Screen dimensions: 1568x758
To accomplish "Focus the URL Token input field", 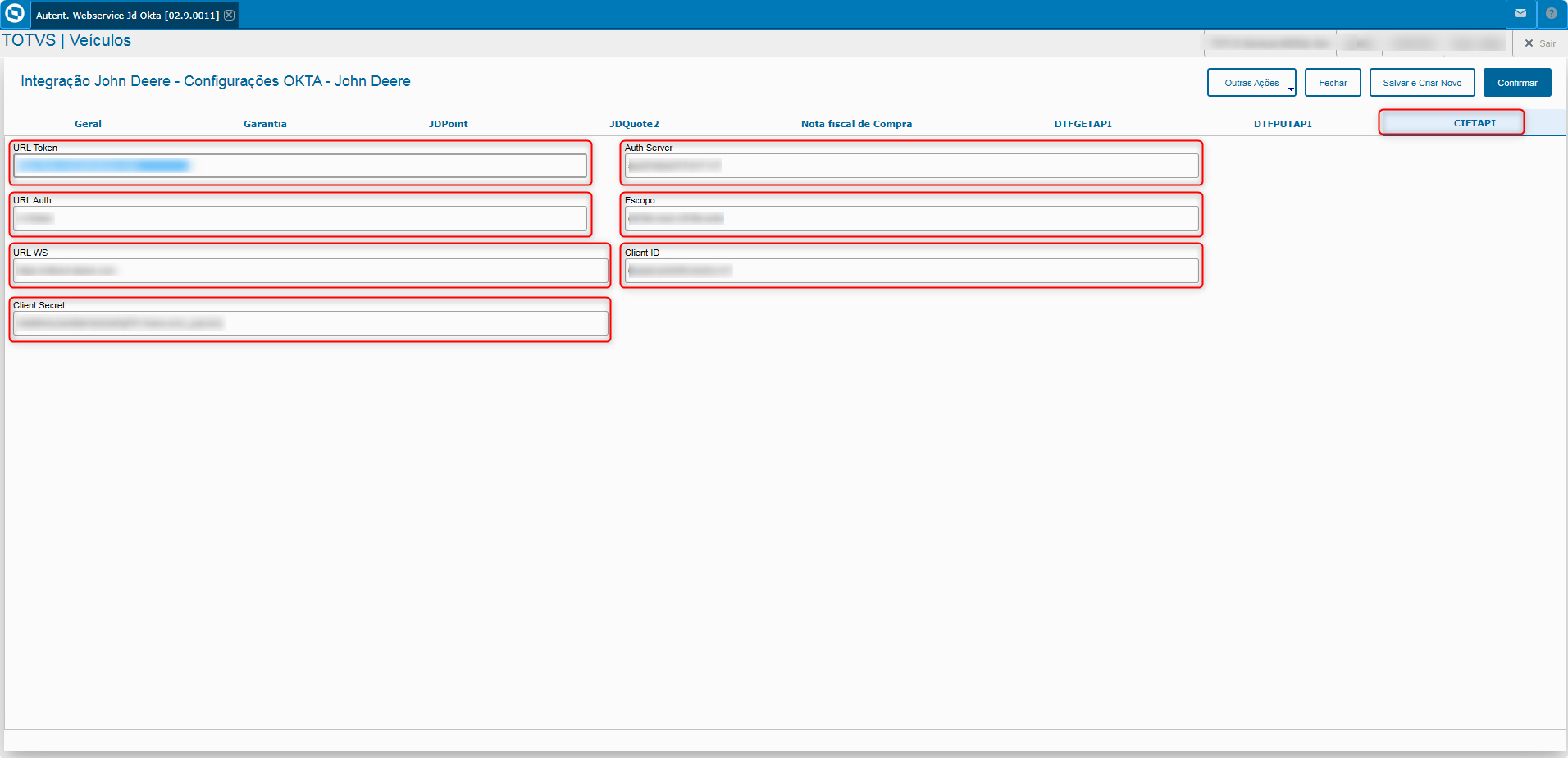I will [300, 166].
